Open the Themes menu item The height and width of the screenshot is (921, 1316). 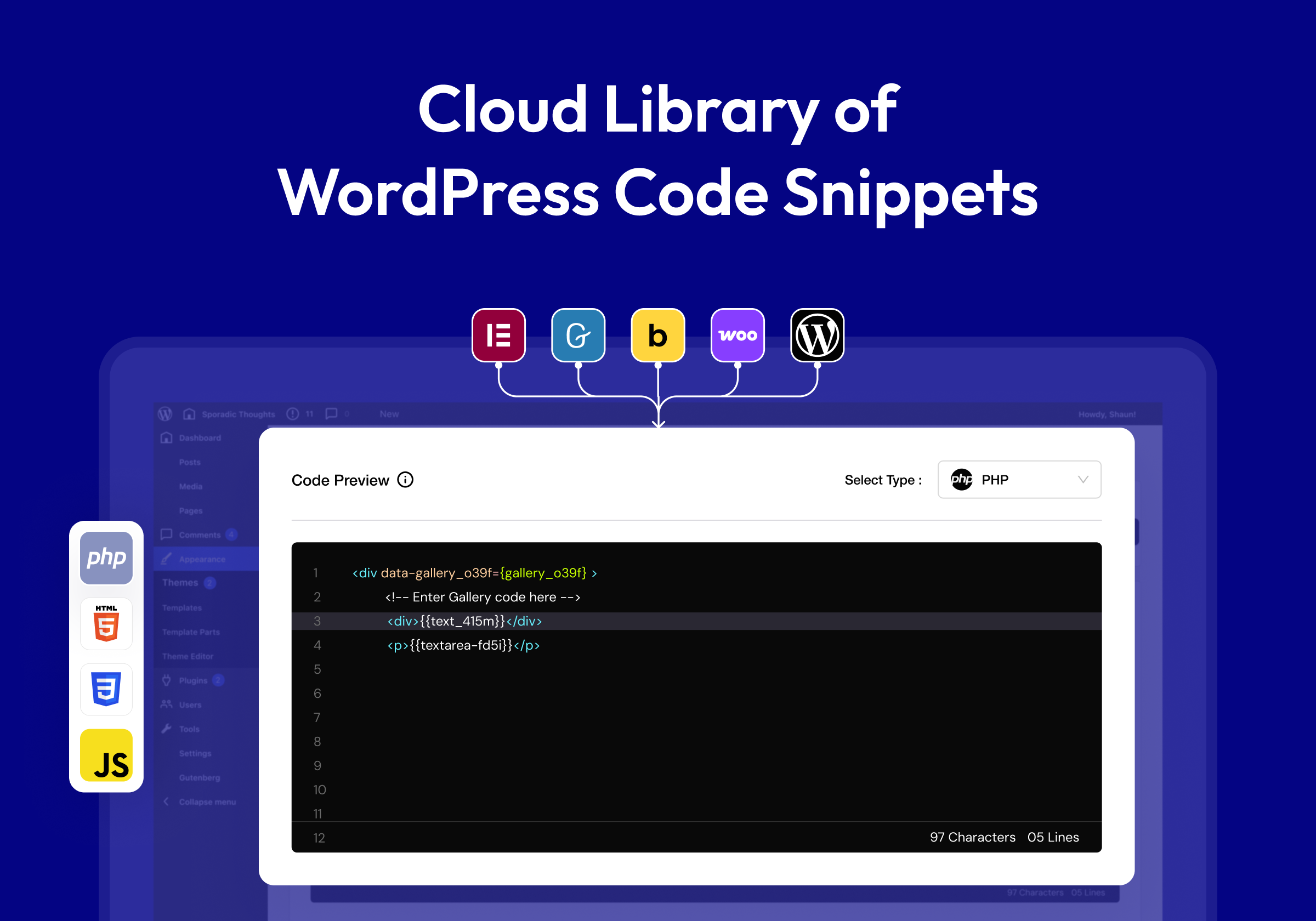(180, 582)
